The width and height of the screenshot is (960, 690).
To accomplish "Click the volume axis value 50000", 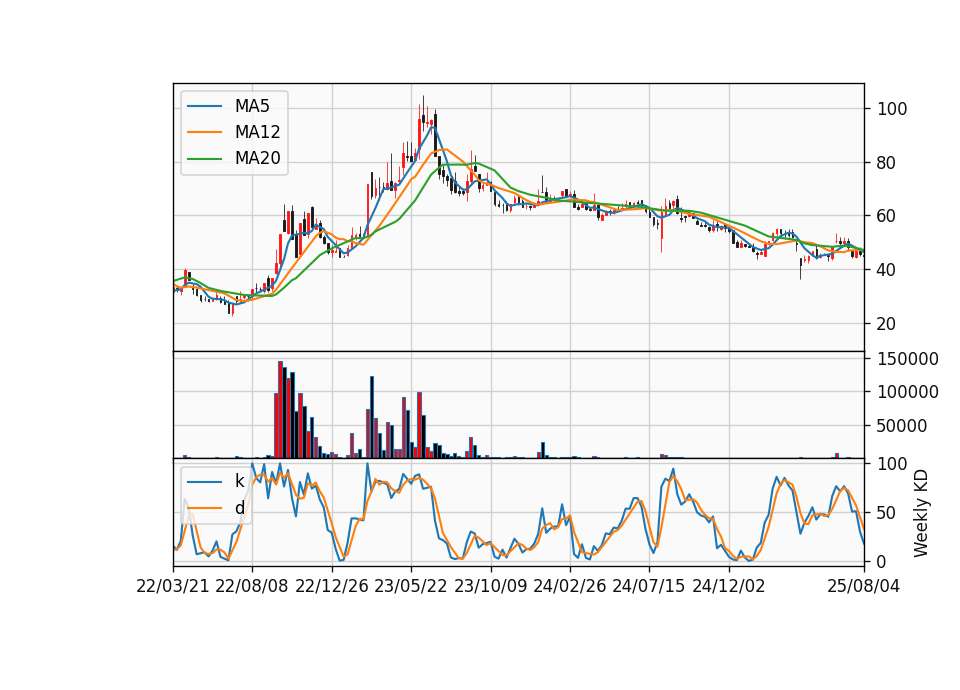I will 902,426.
